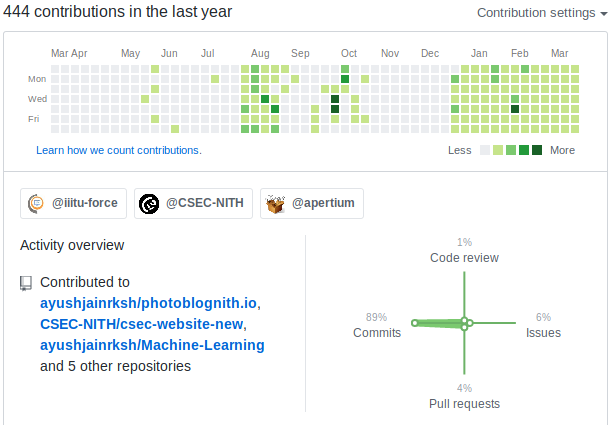Select the @CSEC-NITH organization button
The image size is (611, 425).
pos(193,204)
